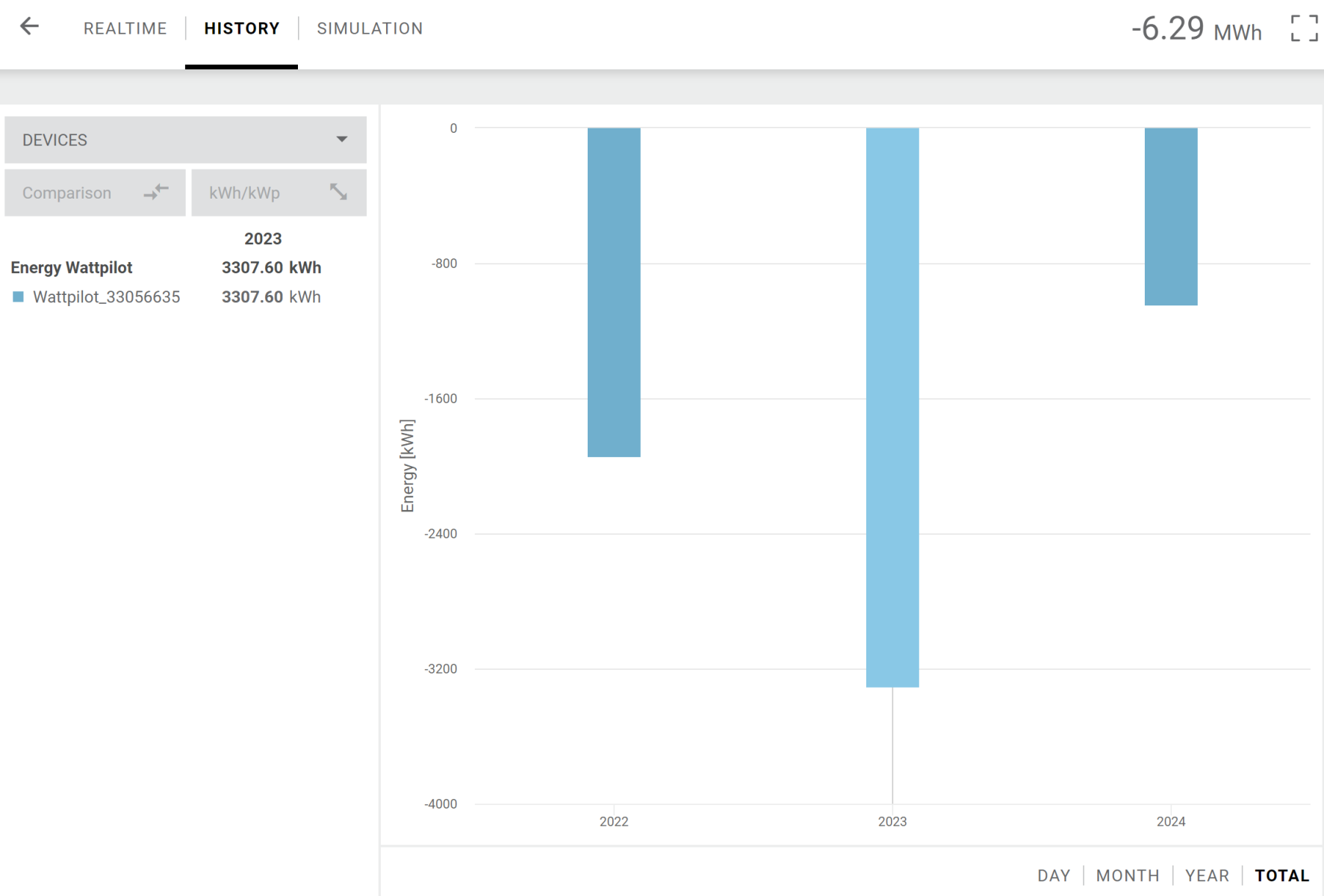Click the kWh/kWp diagonal arrow icon
Screen dimensions: 1324x896
click(338, 193)
